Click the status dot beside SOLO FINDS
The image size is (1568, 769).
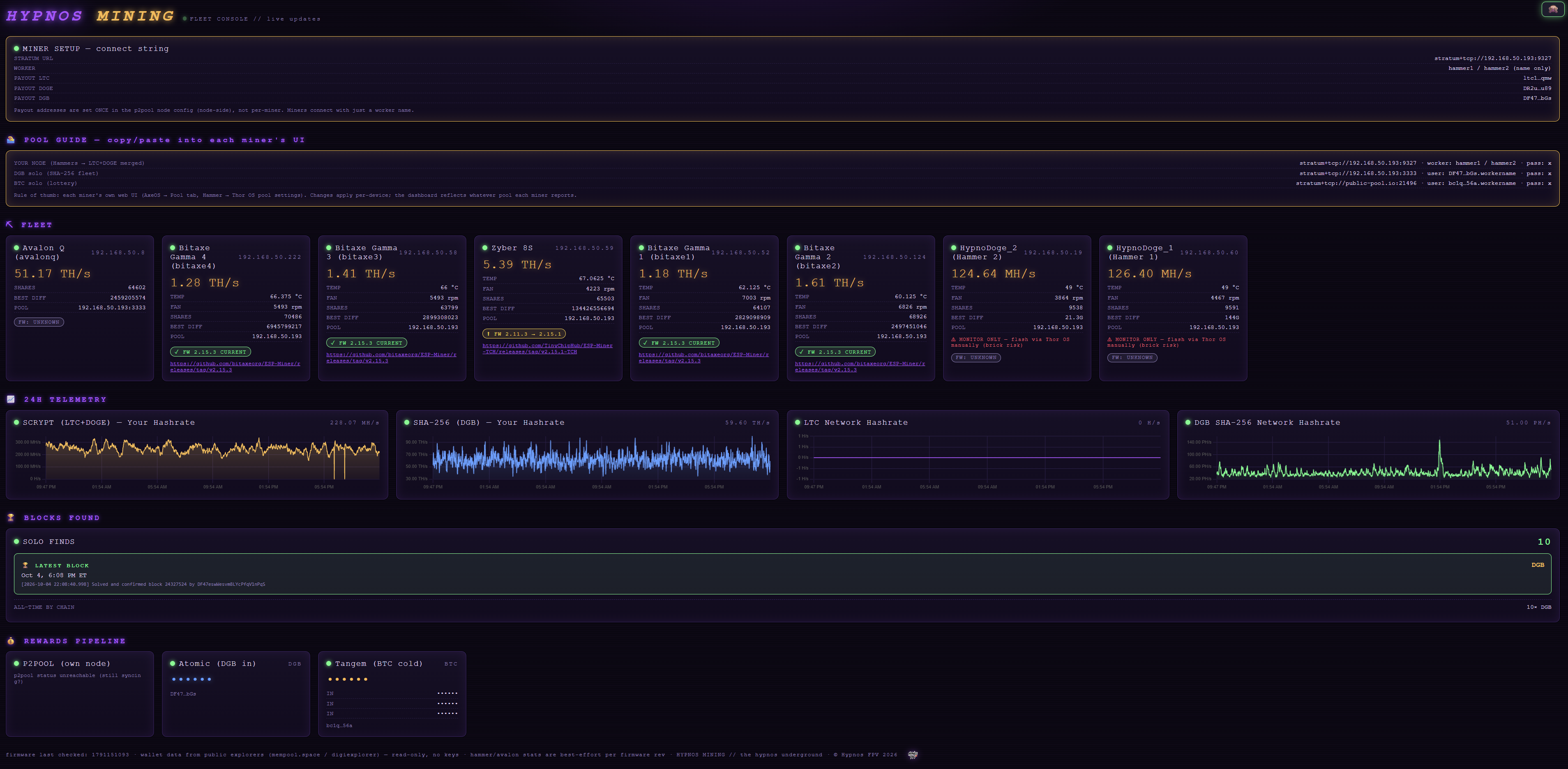[16, 541]
